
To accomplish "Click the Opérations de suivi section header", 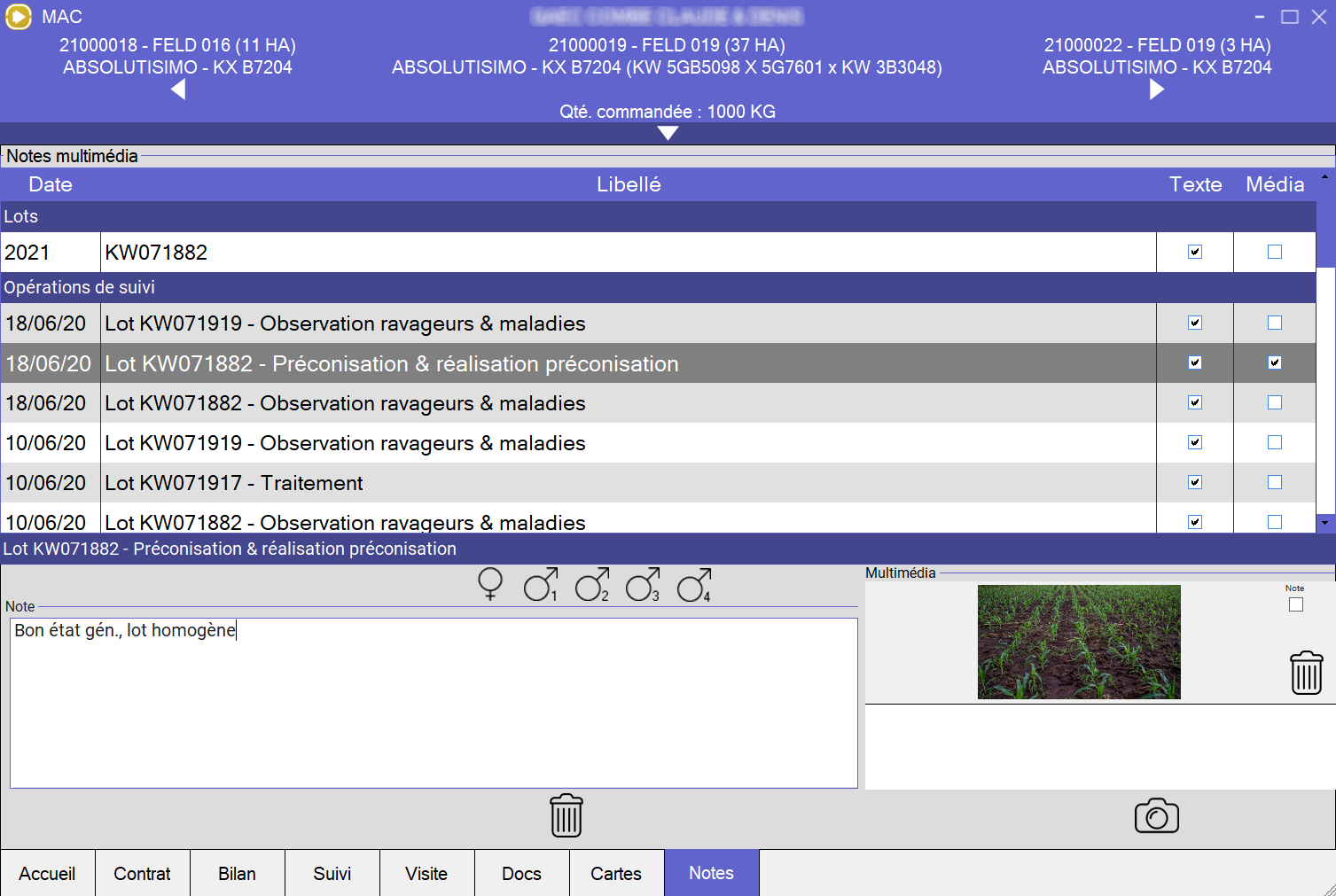I will tap(658, 287).
